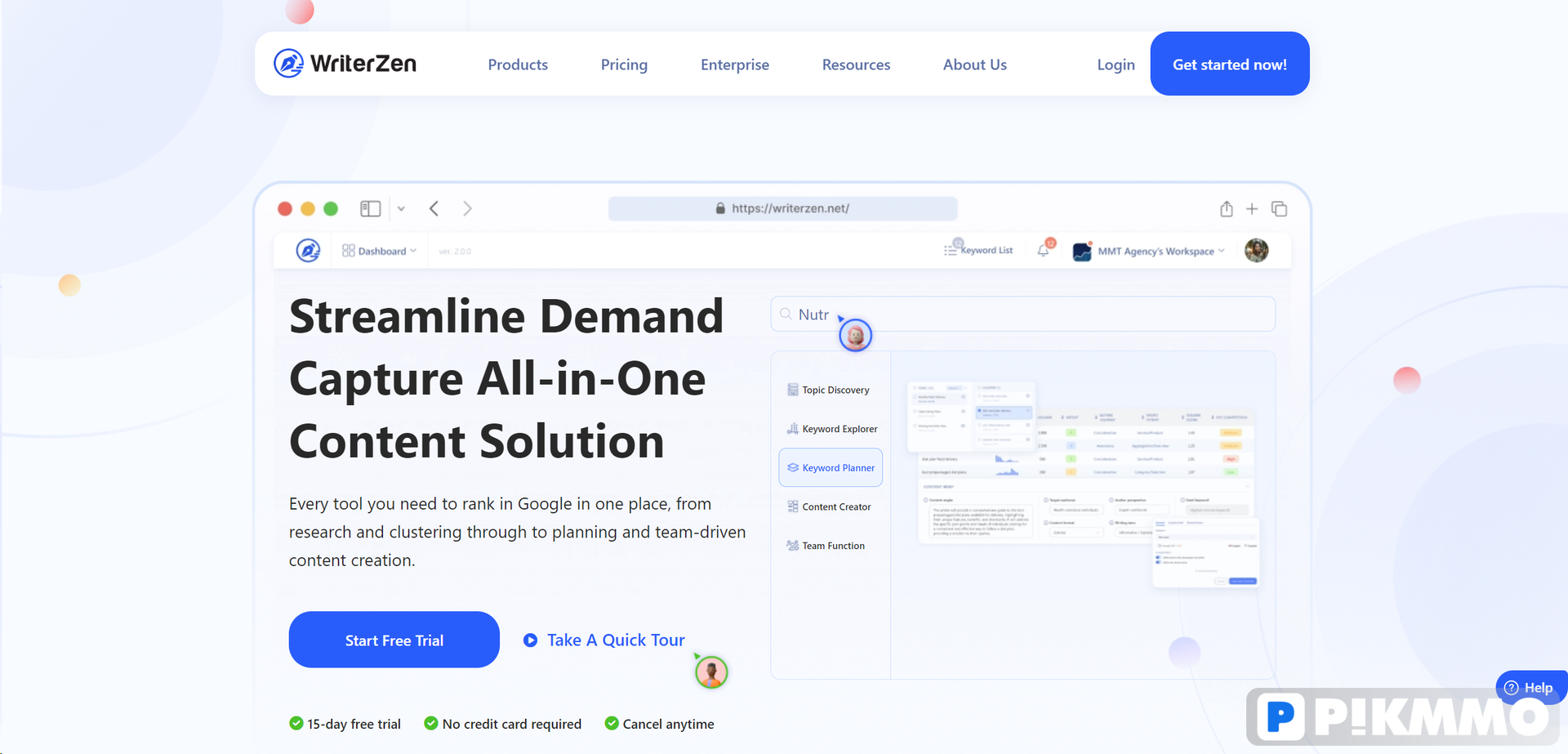Expand the chevron next to sidebar icon
This screenshot has height=754, width=1568.
401,209
